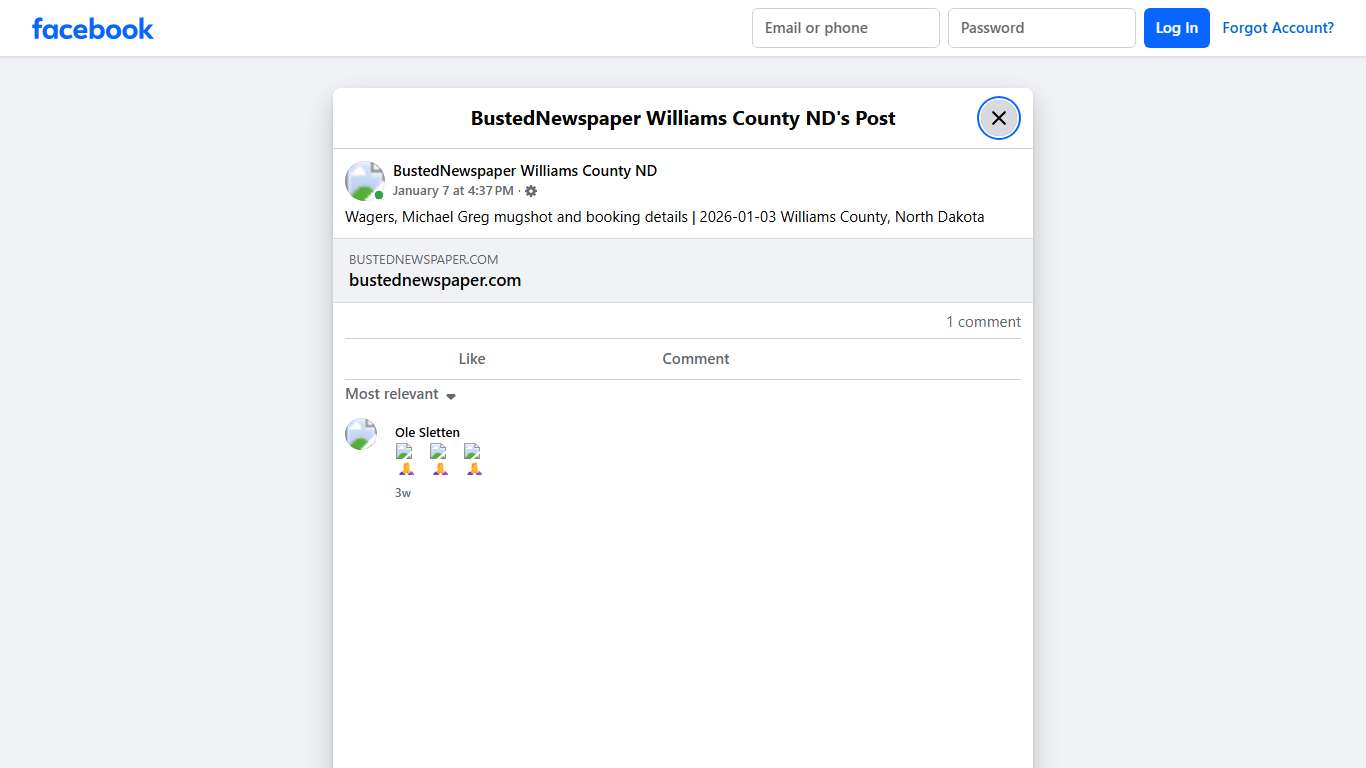Open Ole Sletten's profile name link

pyautogui.click(x=427, y=433)
